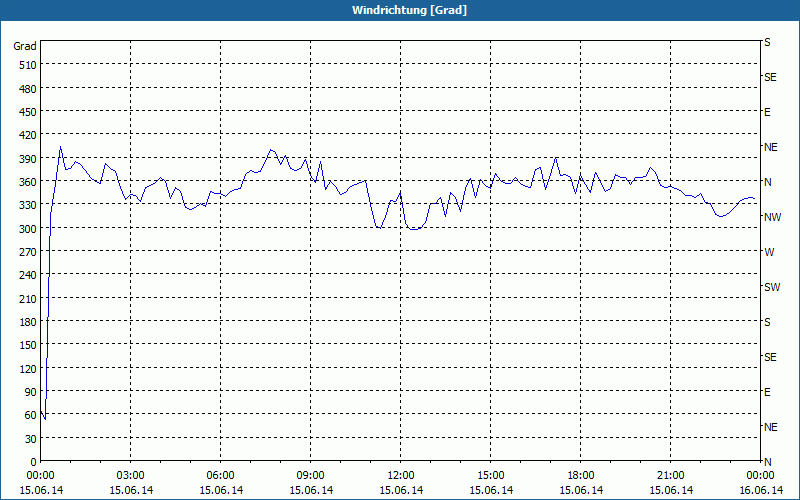The height and width of the screenshot is (500, 800).
Task: Select the "Grad" unit label on y-axis
Action: tap(24, 46)
